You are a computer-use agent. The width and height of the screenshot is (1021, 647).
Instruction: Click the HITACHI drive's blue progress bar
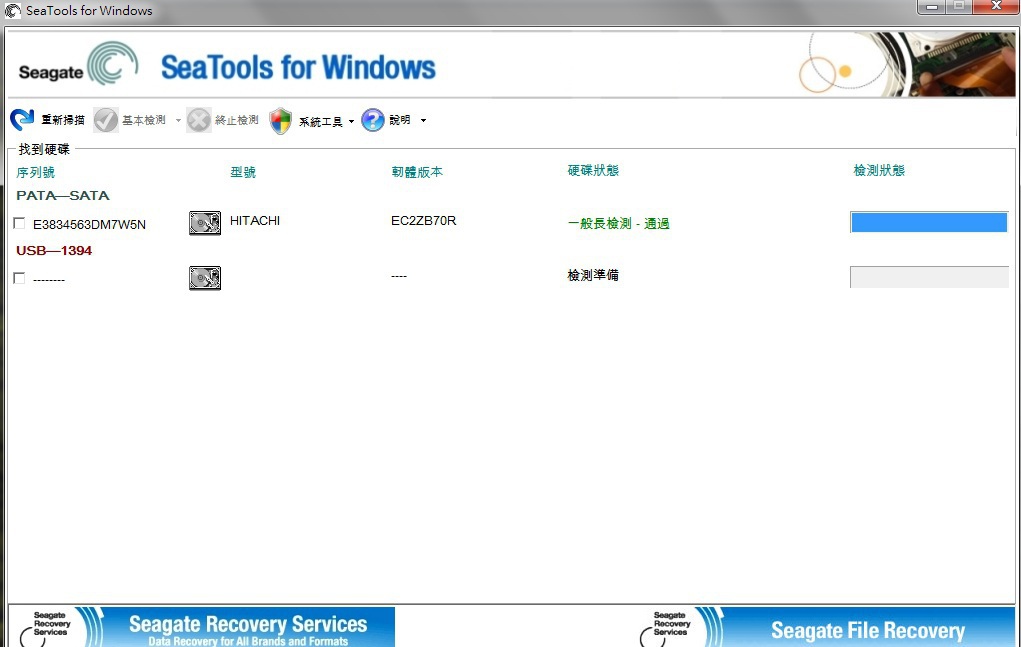(x=929, y=222)
